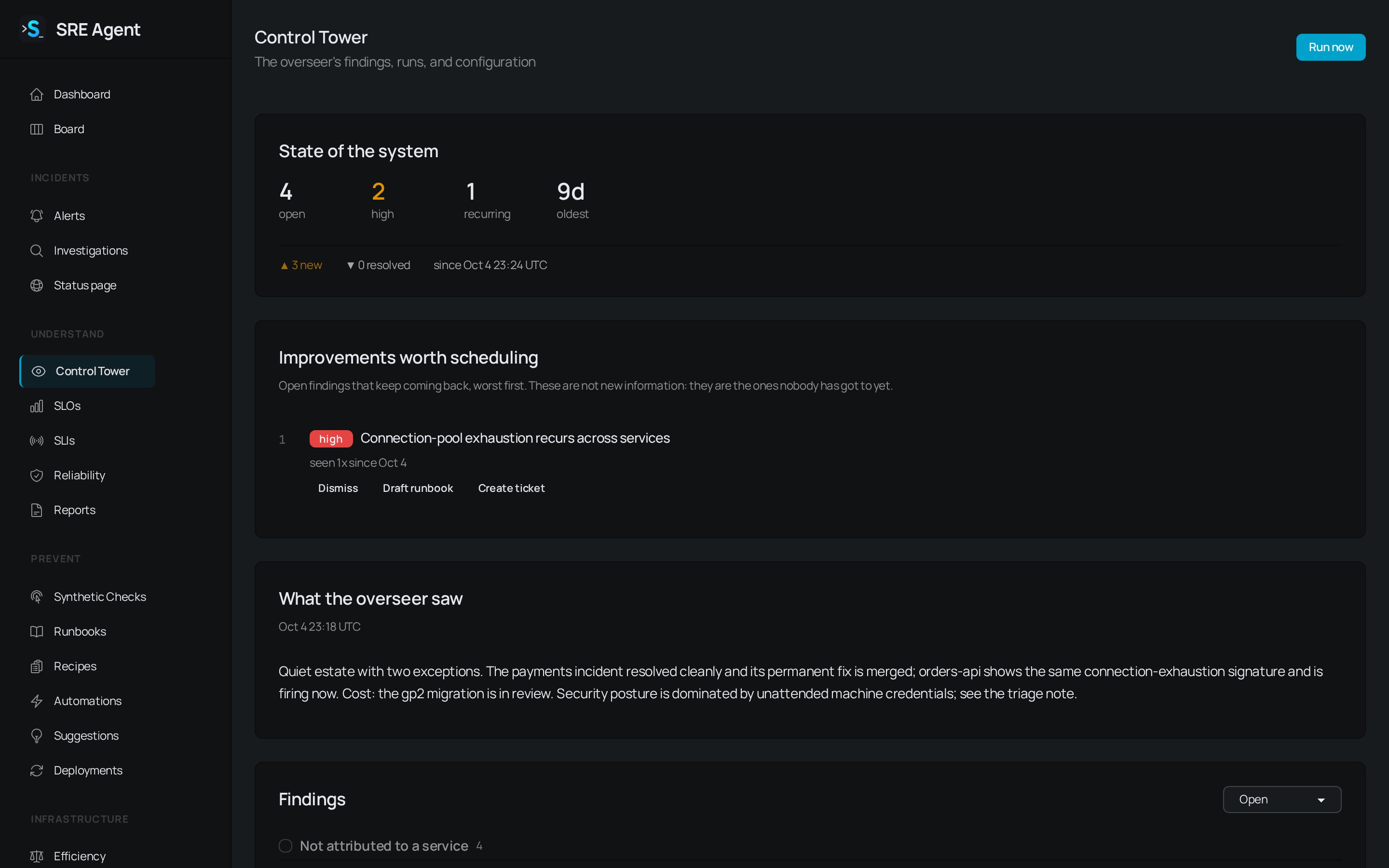Click the Automations lightning icon

pos(37,701)
